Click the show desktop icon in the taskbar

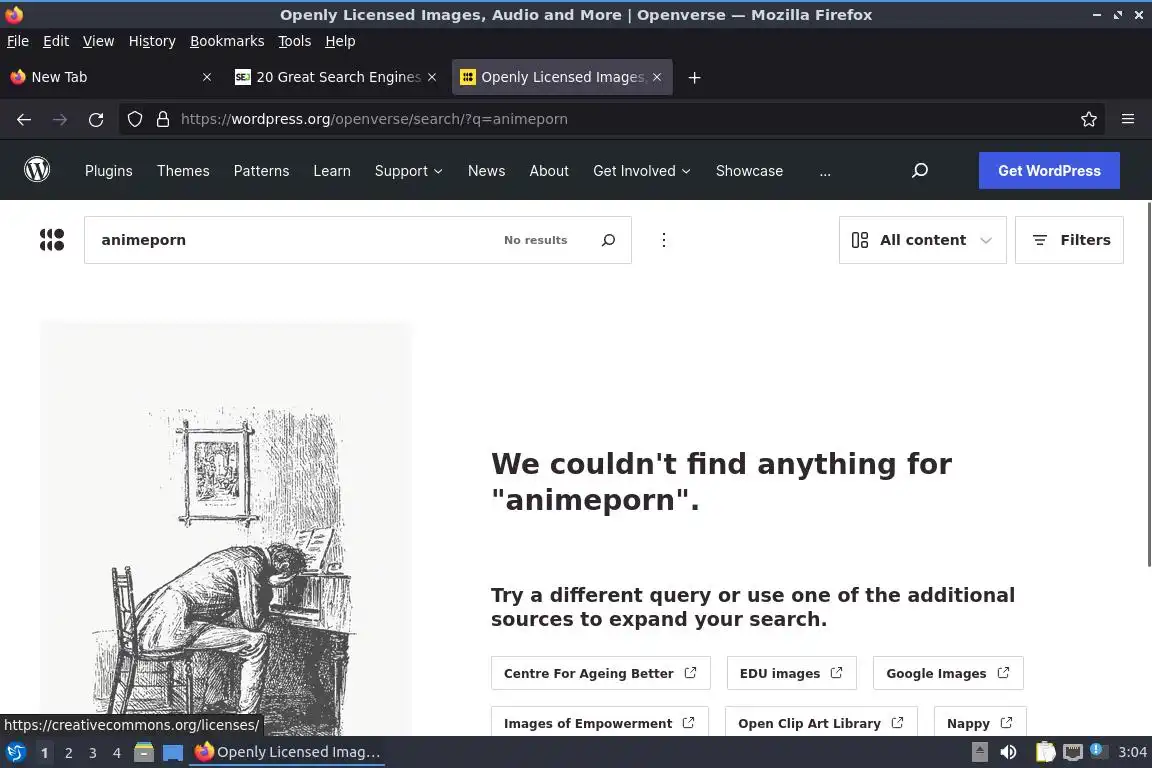173,753
